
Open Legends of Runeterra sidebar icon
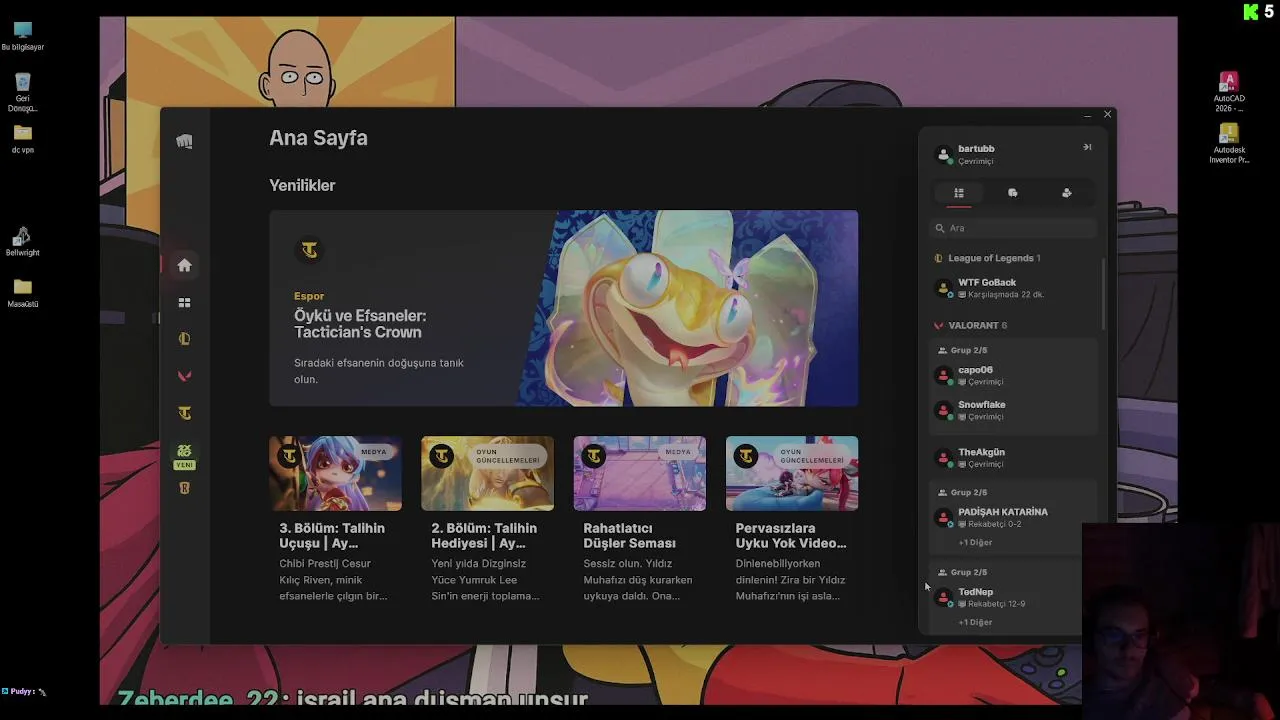tap(184, 488)
